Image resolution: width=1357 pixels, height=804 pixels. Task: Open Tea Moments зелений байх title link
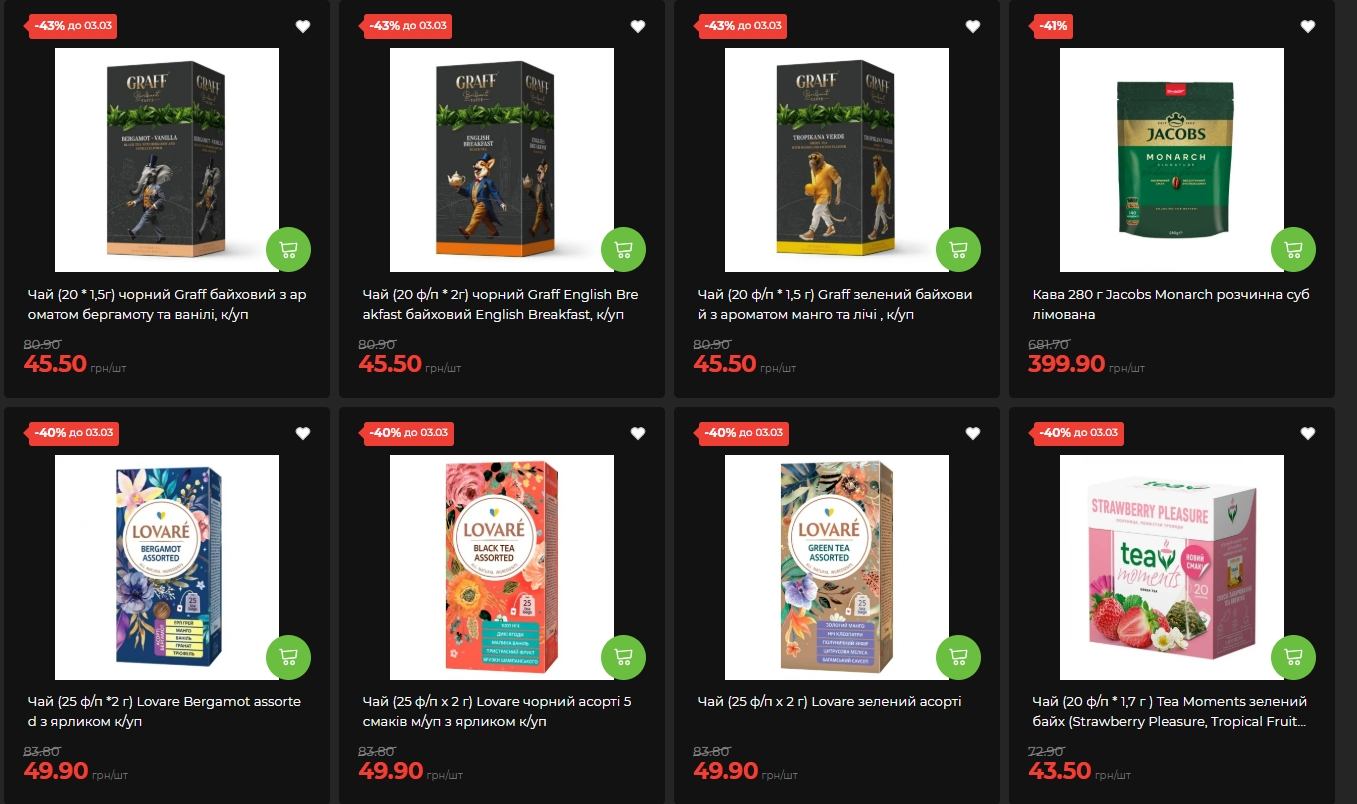[x=1170, y=712]
